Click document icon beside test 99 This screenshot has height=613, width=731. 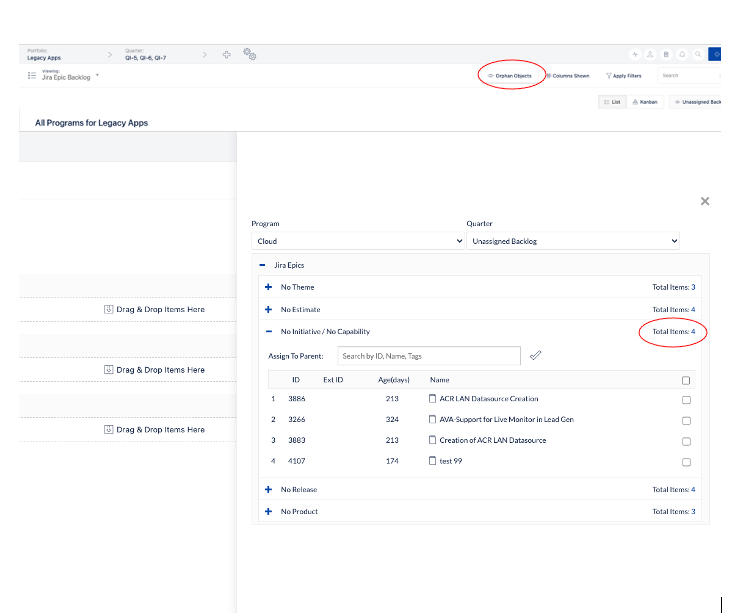coord(432,461)
